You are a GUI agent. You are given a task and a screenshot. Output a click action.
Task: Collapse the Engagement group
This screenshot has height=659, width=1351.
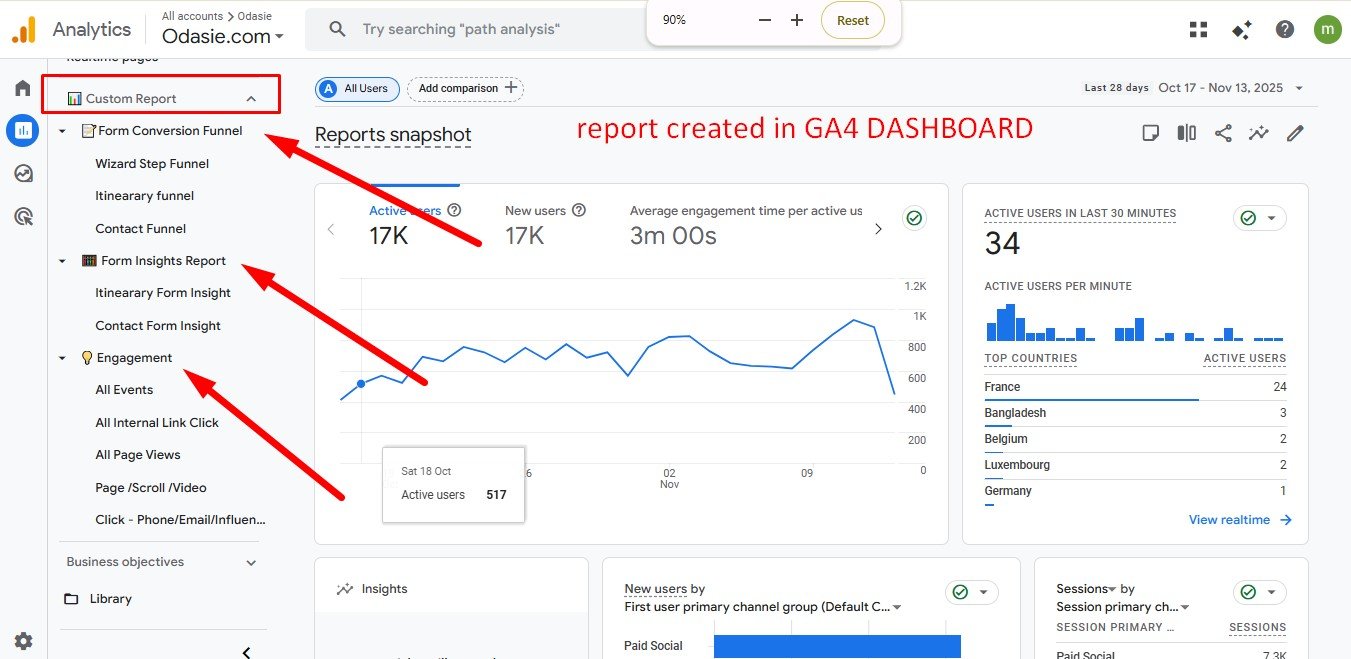point(62,358)
